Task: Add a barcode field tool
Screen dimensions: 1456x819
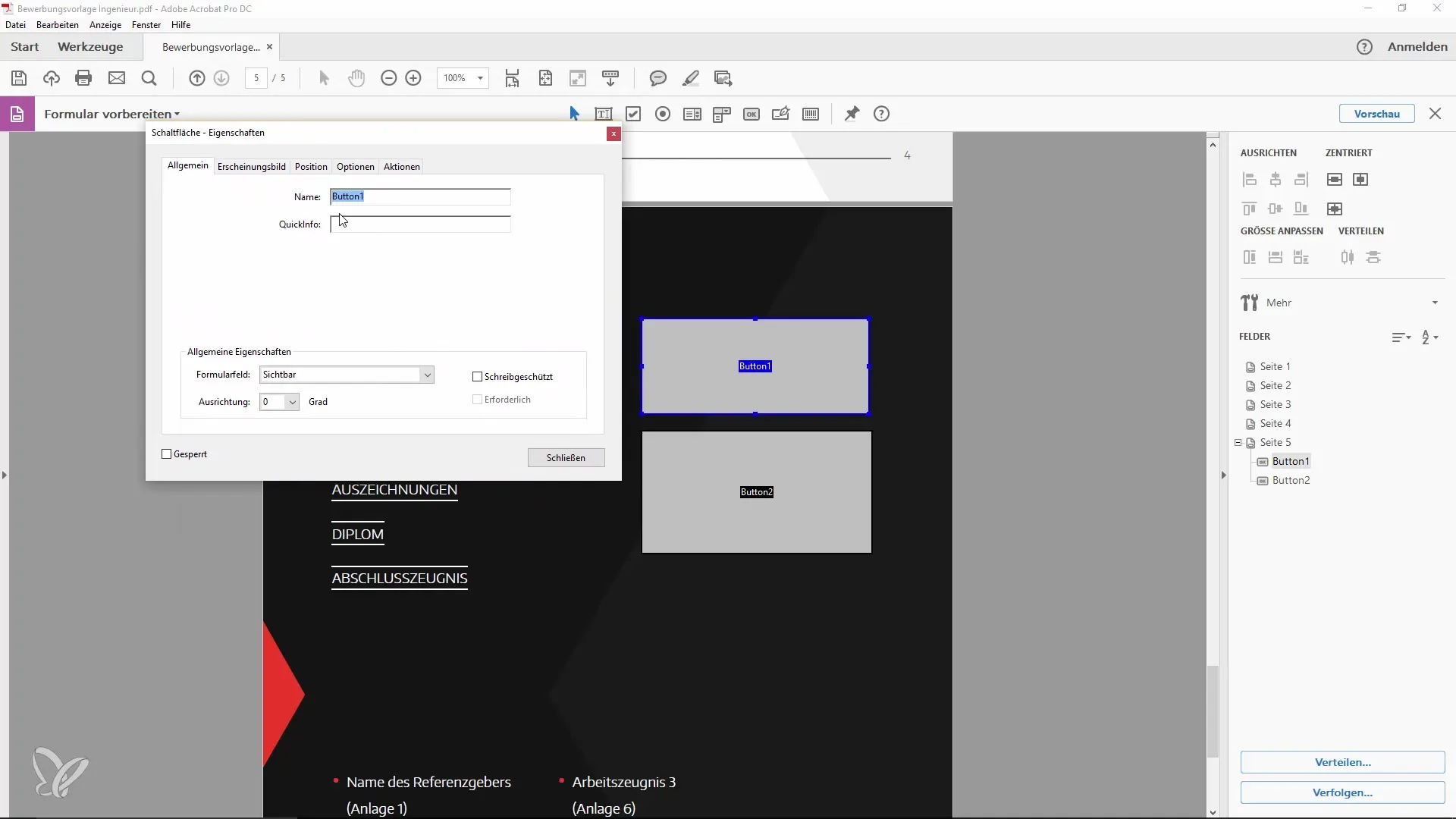Action: click(811, 114)
